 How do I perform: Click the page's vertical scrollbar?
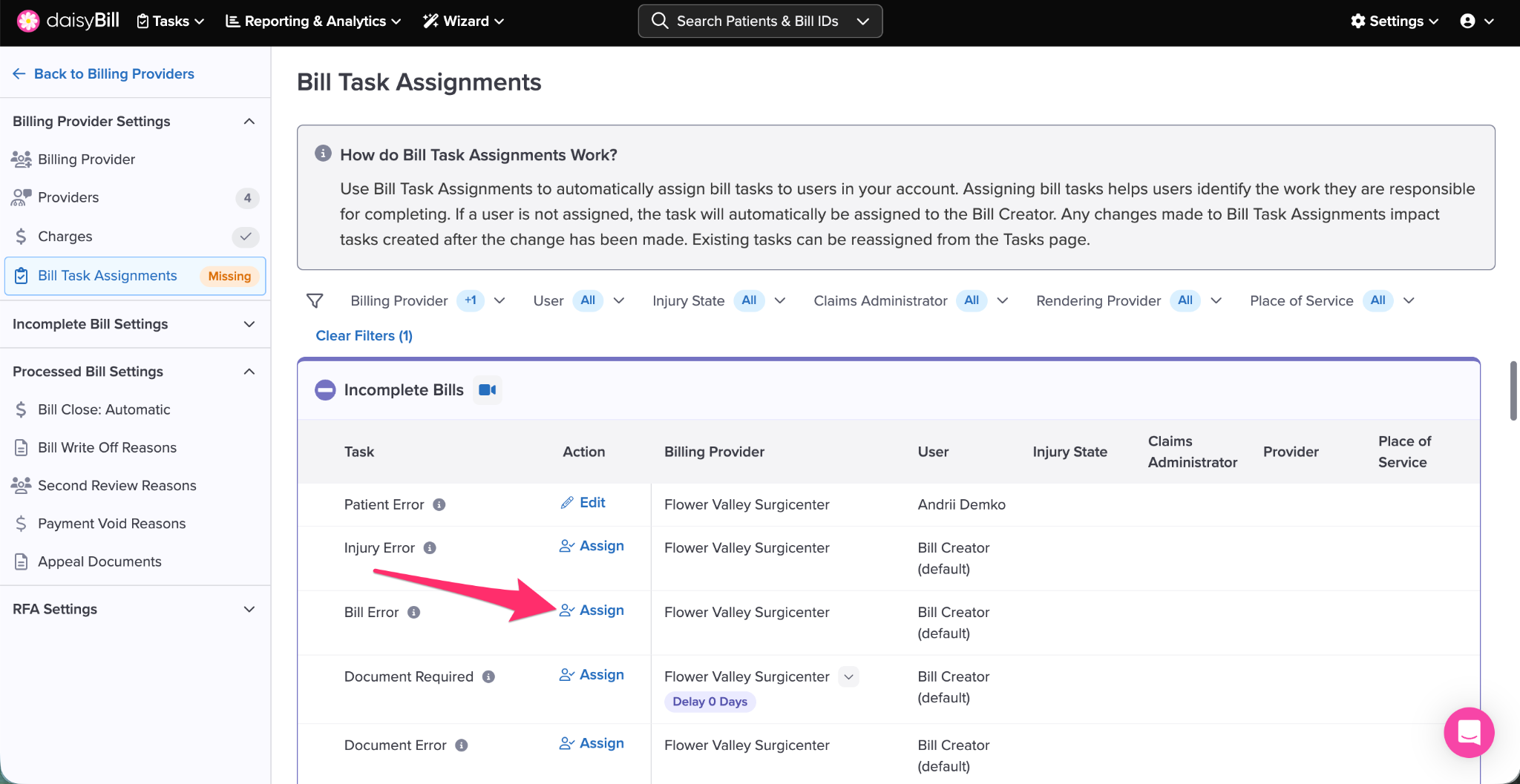tap(1513, 391)
